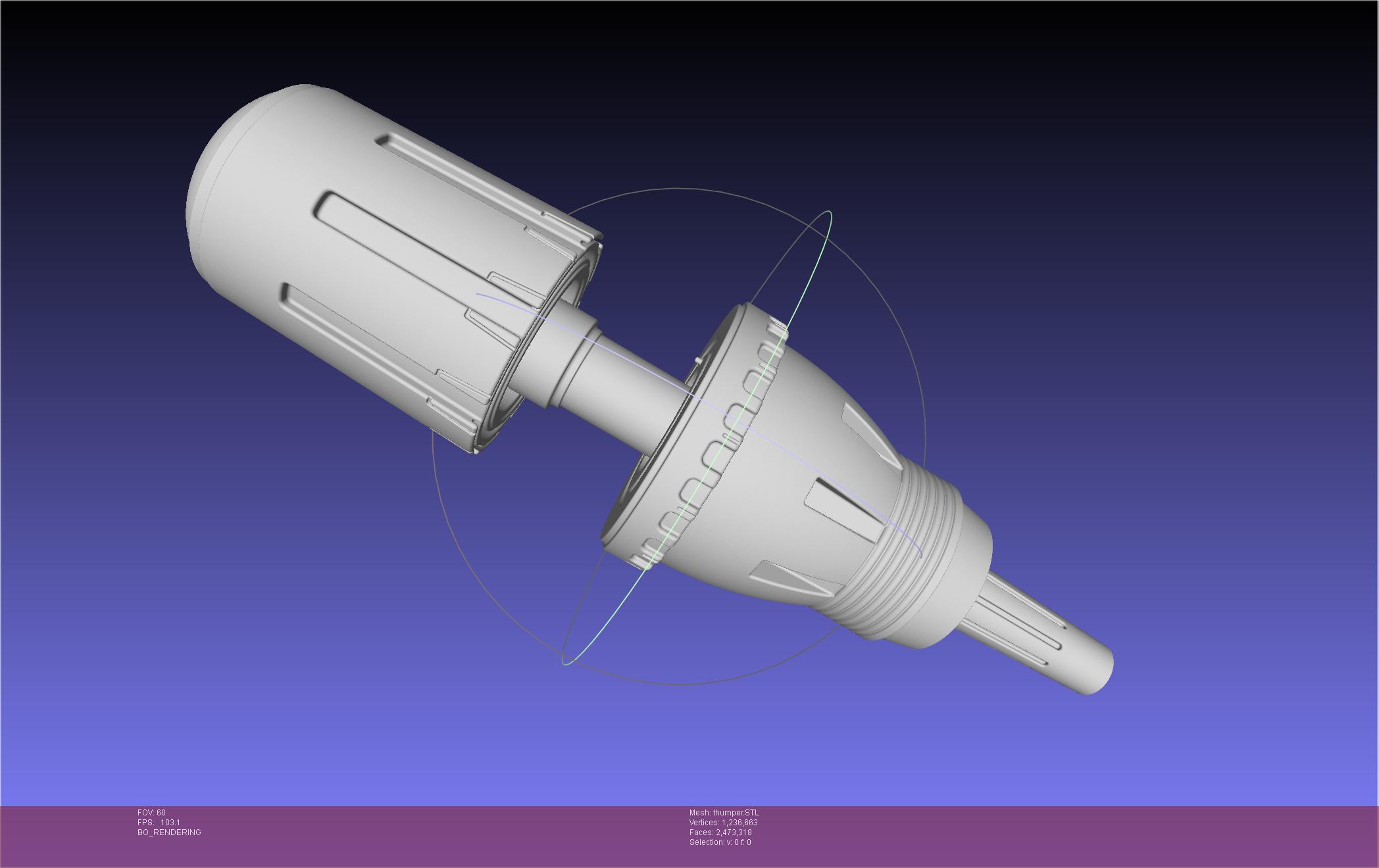
Task: Click the Selection v: 0 f: 0 text
Action: pos(720,842)
